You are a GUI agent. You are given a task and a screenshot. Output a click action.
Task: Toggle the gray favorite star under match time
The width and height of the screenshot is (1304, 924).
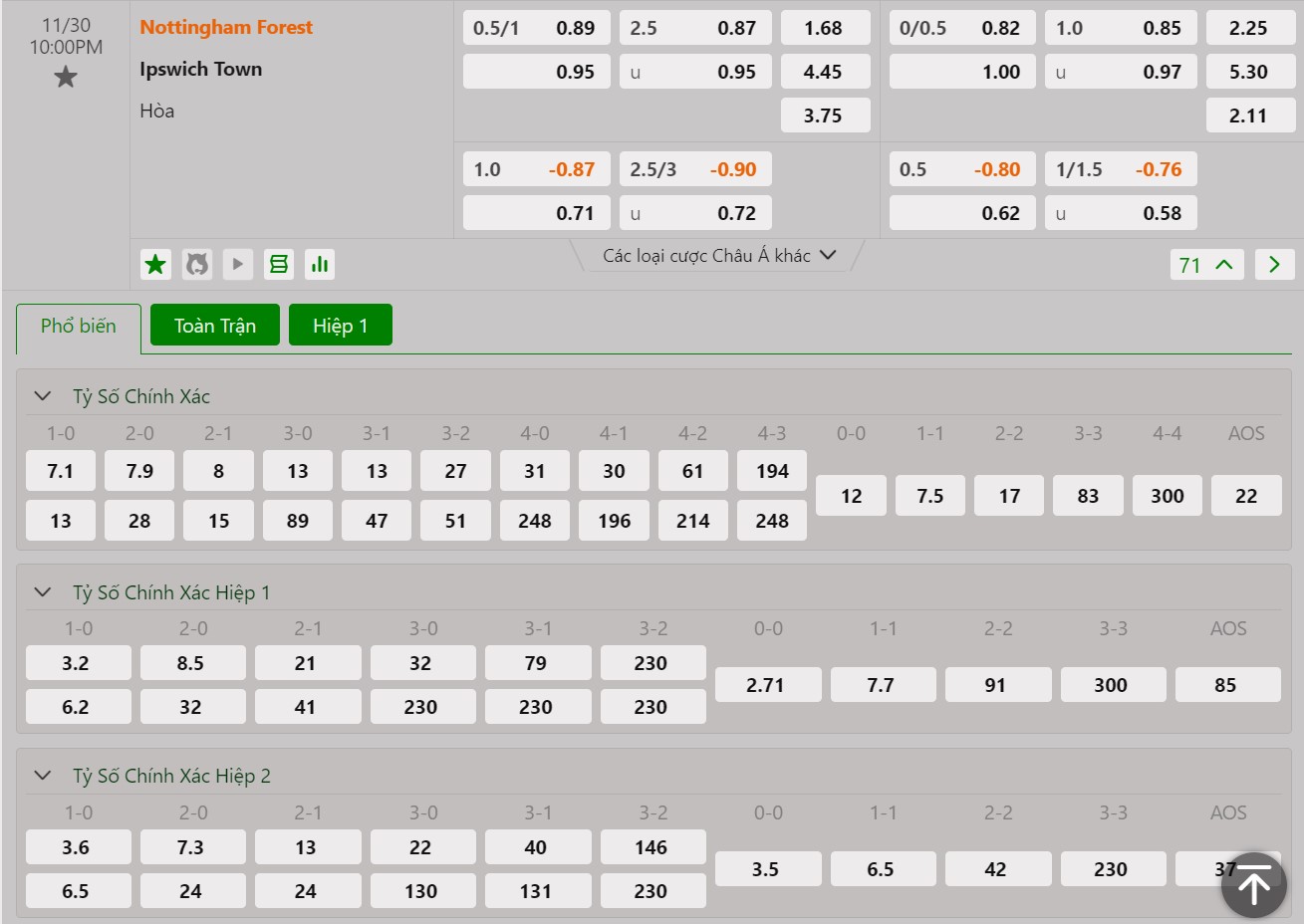pos(66,77)
